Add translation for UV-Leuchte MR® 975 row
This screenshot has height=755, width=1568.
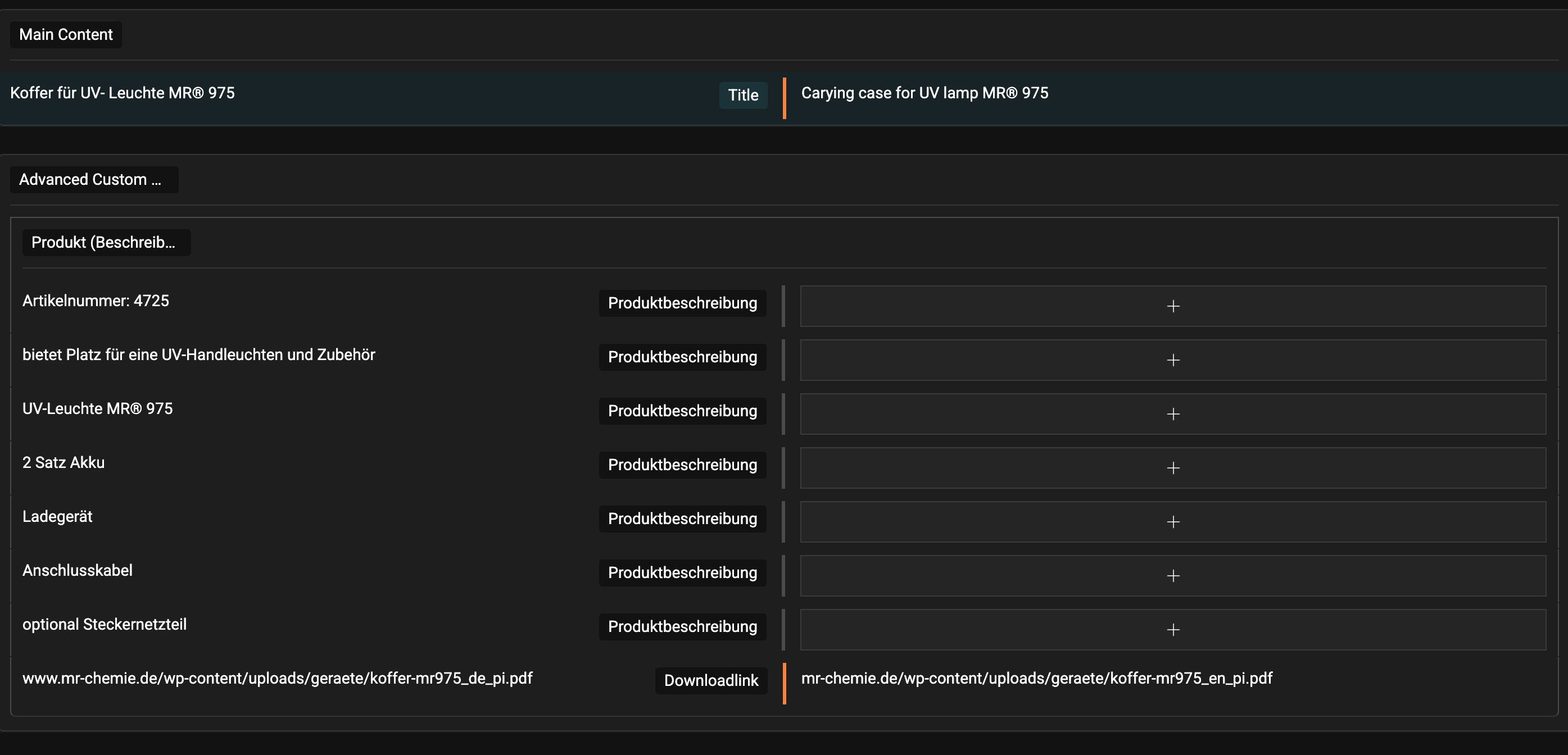pyautogui.click(x=1172, y=413)
